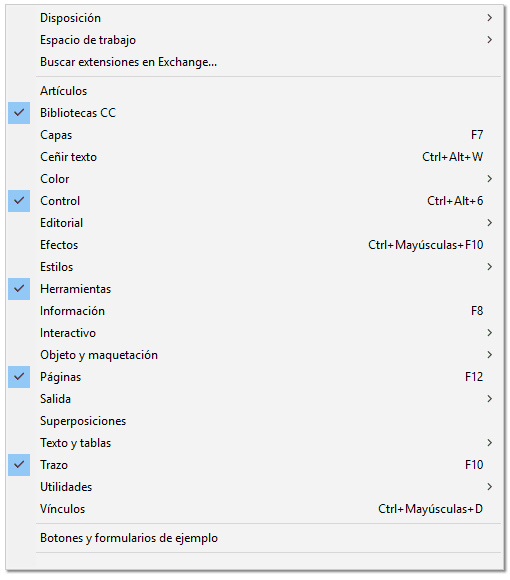Hide the Herramientas panel

pyautogui.click(x=19, y=289)
